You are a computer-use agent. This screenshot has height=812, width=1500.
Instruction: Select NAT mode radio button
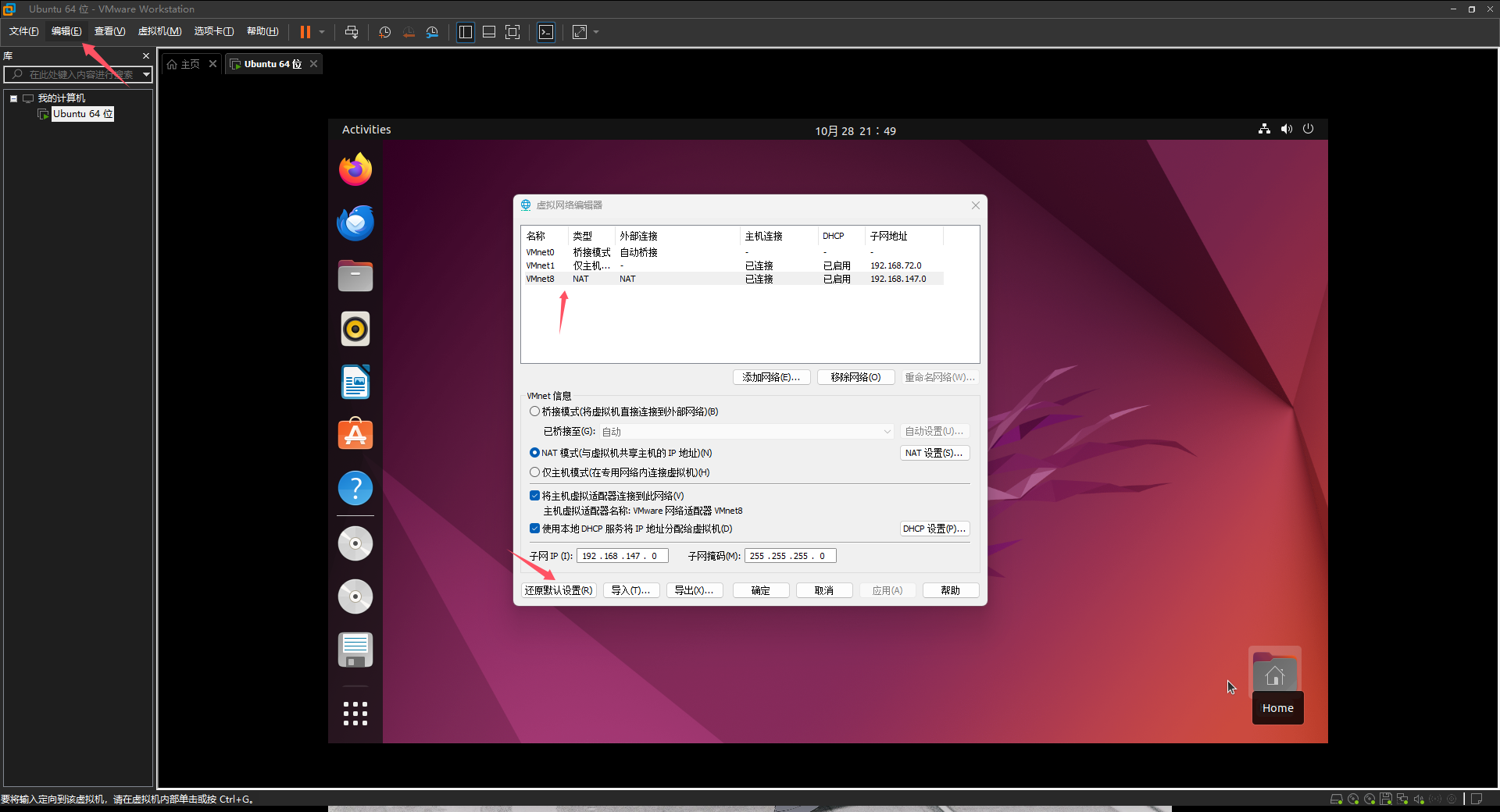click(x=535, y=453)
